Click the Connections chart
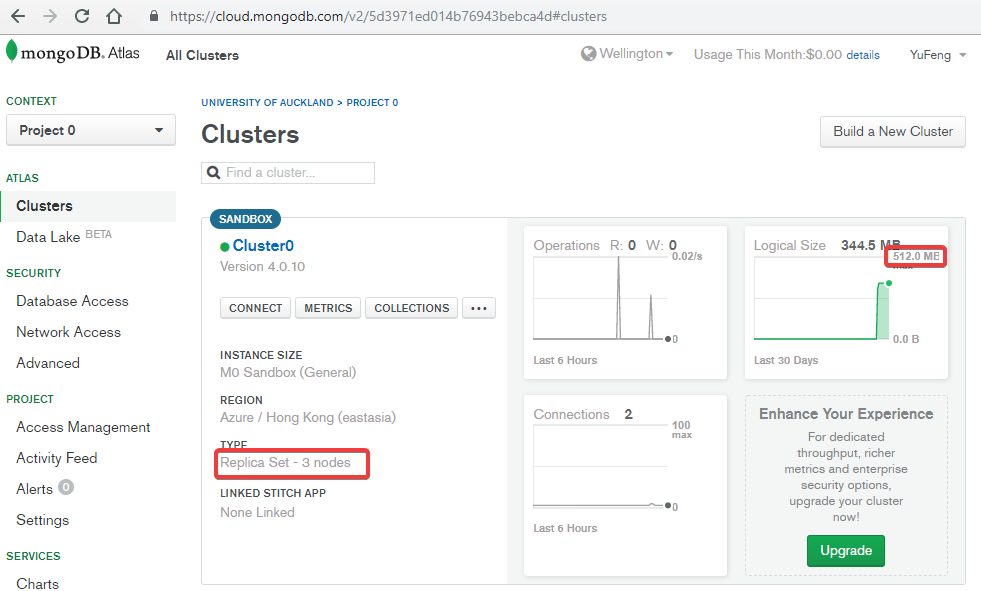This screenshot has height=591, width=981. click(602, 466)
